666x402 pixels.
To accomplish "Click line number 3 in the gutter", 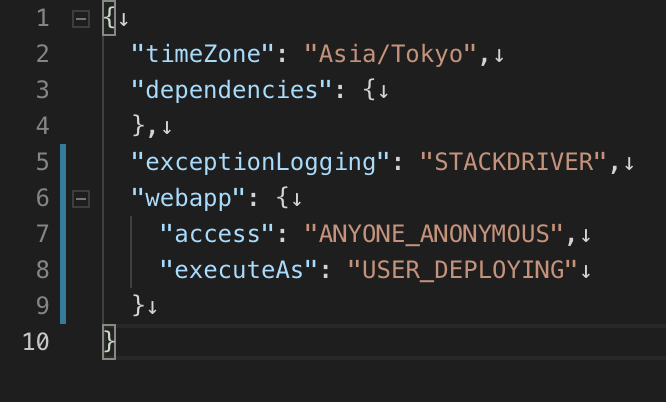I will 42,91.
